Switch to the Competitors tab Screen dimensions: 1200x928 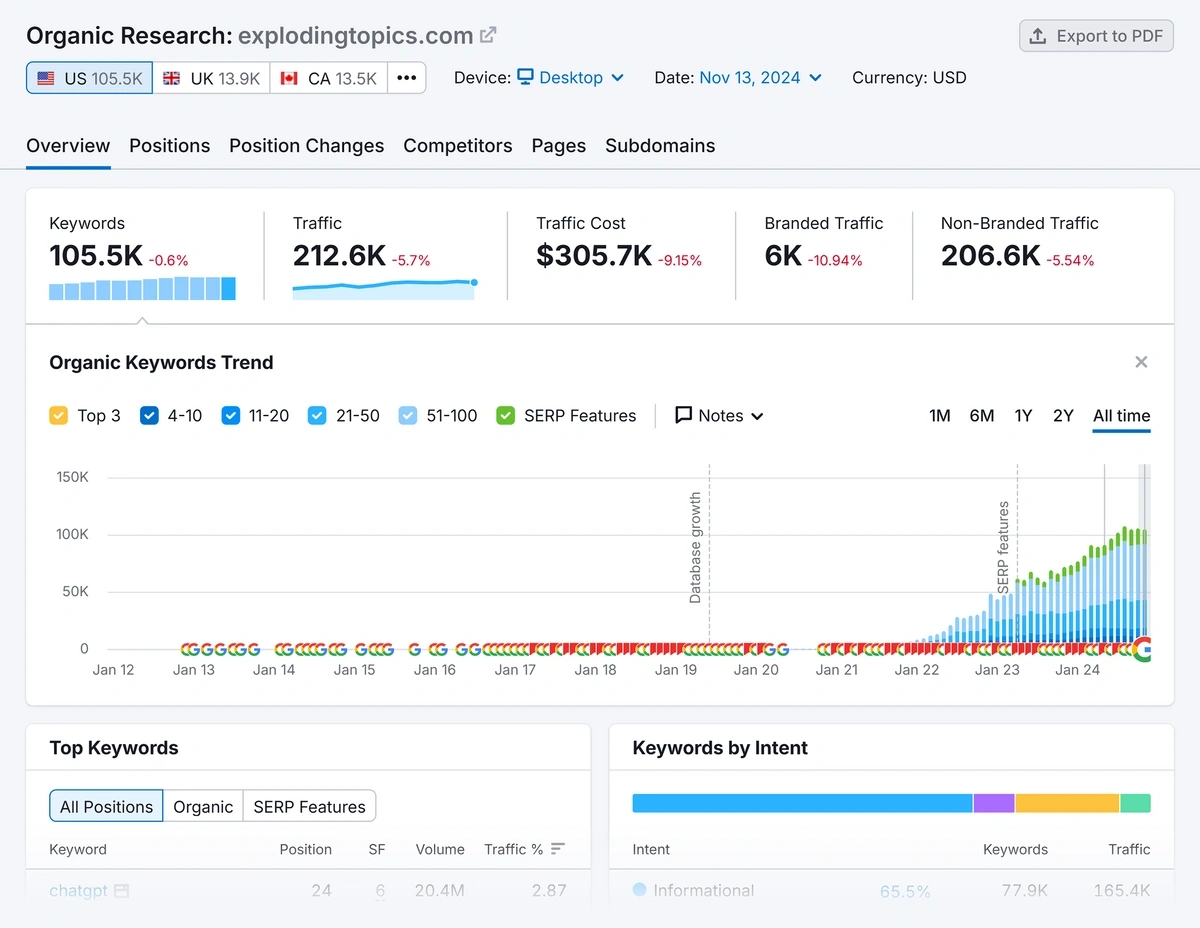coord(458,146)
